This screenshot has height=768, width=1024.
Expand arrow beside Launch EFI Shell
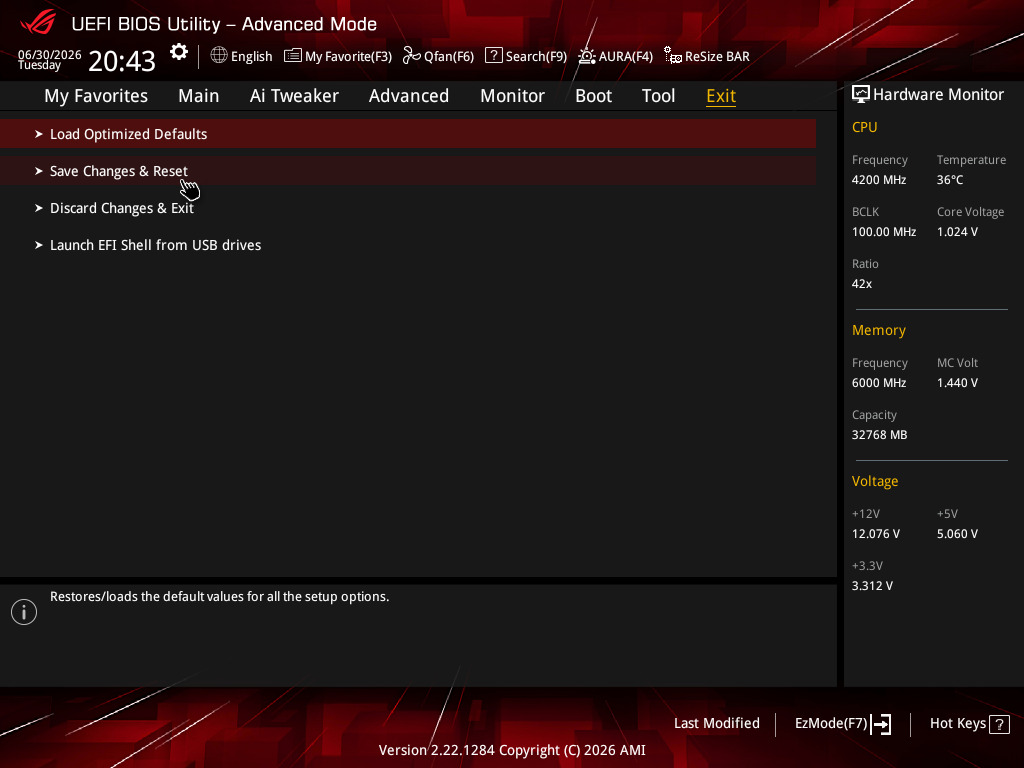coord(39,246)
